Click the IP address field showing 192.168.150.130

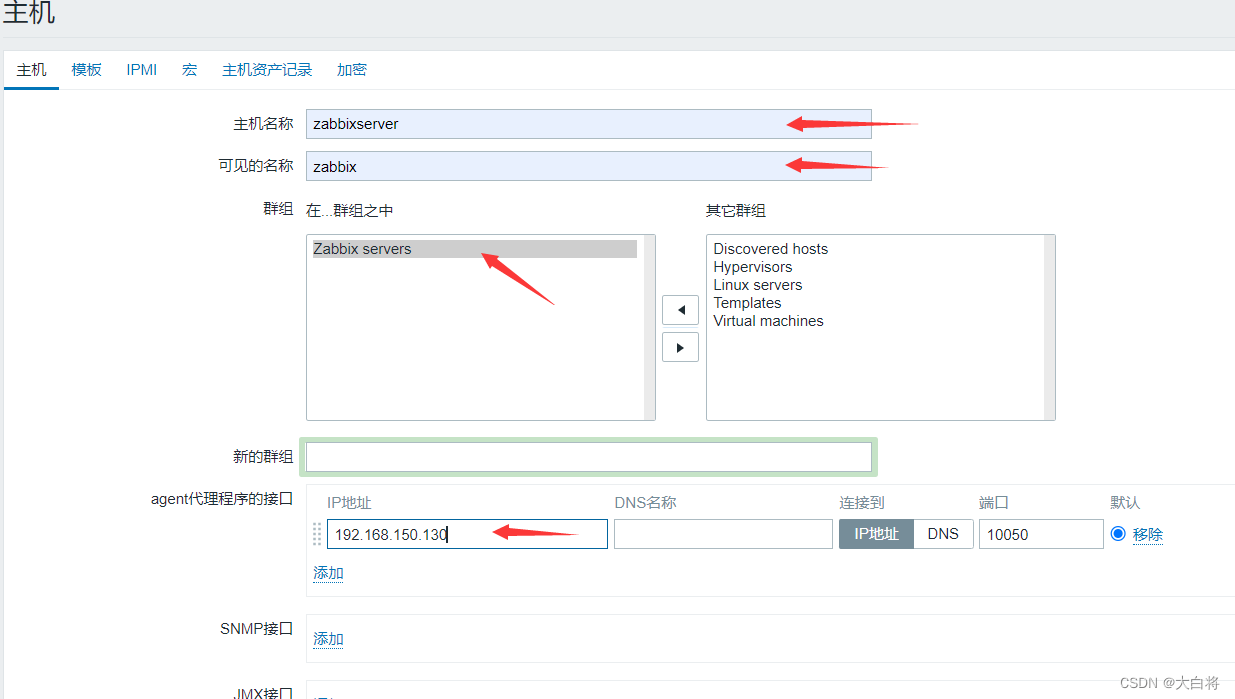tap(467, 534)
